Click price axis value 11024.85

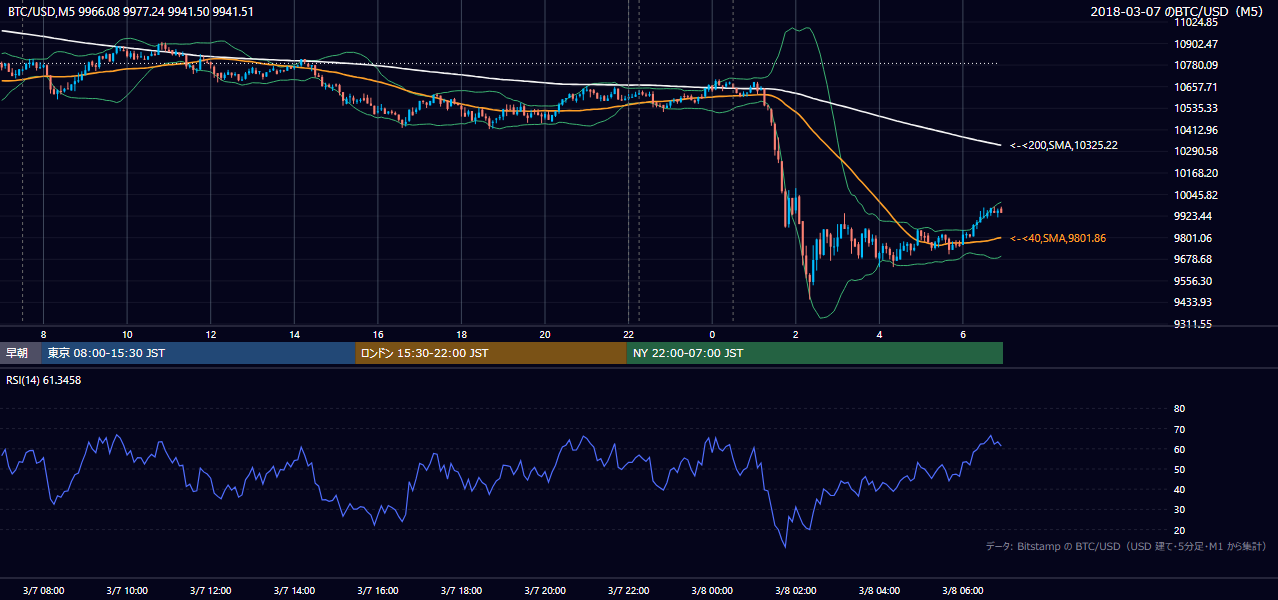1196,22
